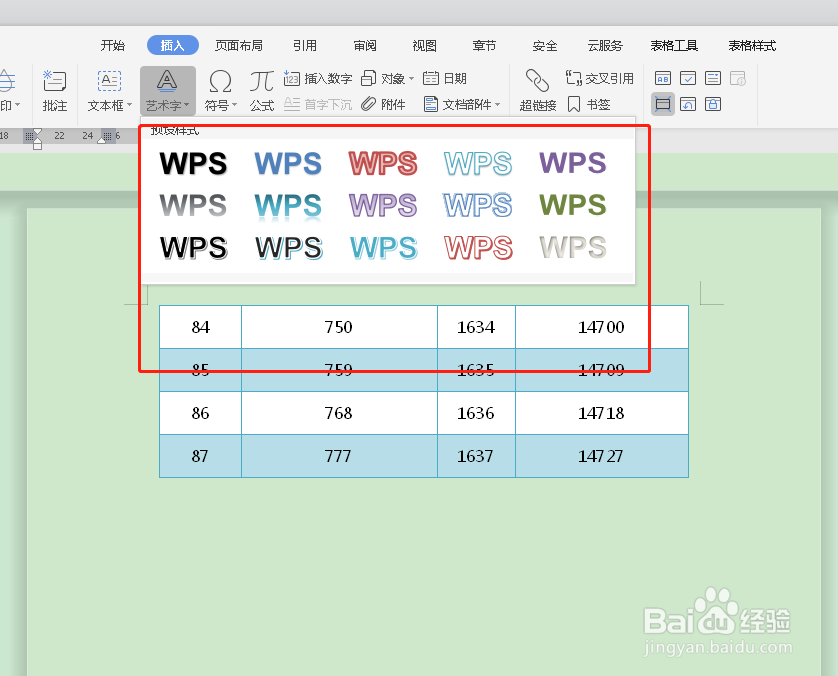Viewport: 838px width, 676px height.
Task: Click the 文本框 text box icon
Action: 109,82
